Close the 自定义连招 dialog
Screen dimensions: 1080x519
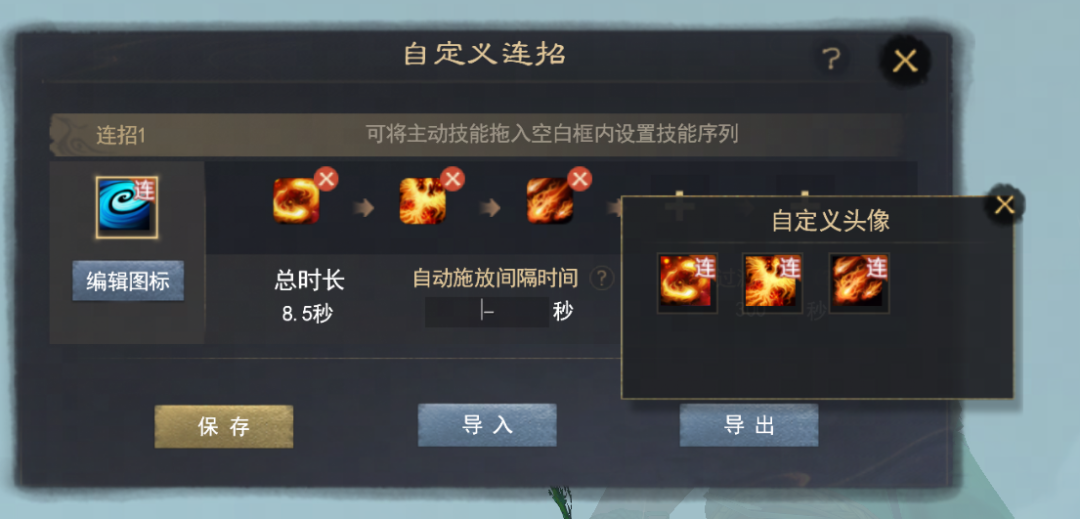pyautogui.click(x=905, y=61)
